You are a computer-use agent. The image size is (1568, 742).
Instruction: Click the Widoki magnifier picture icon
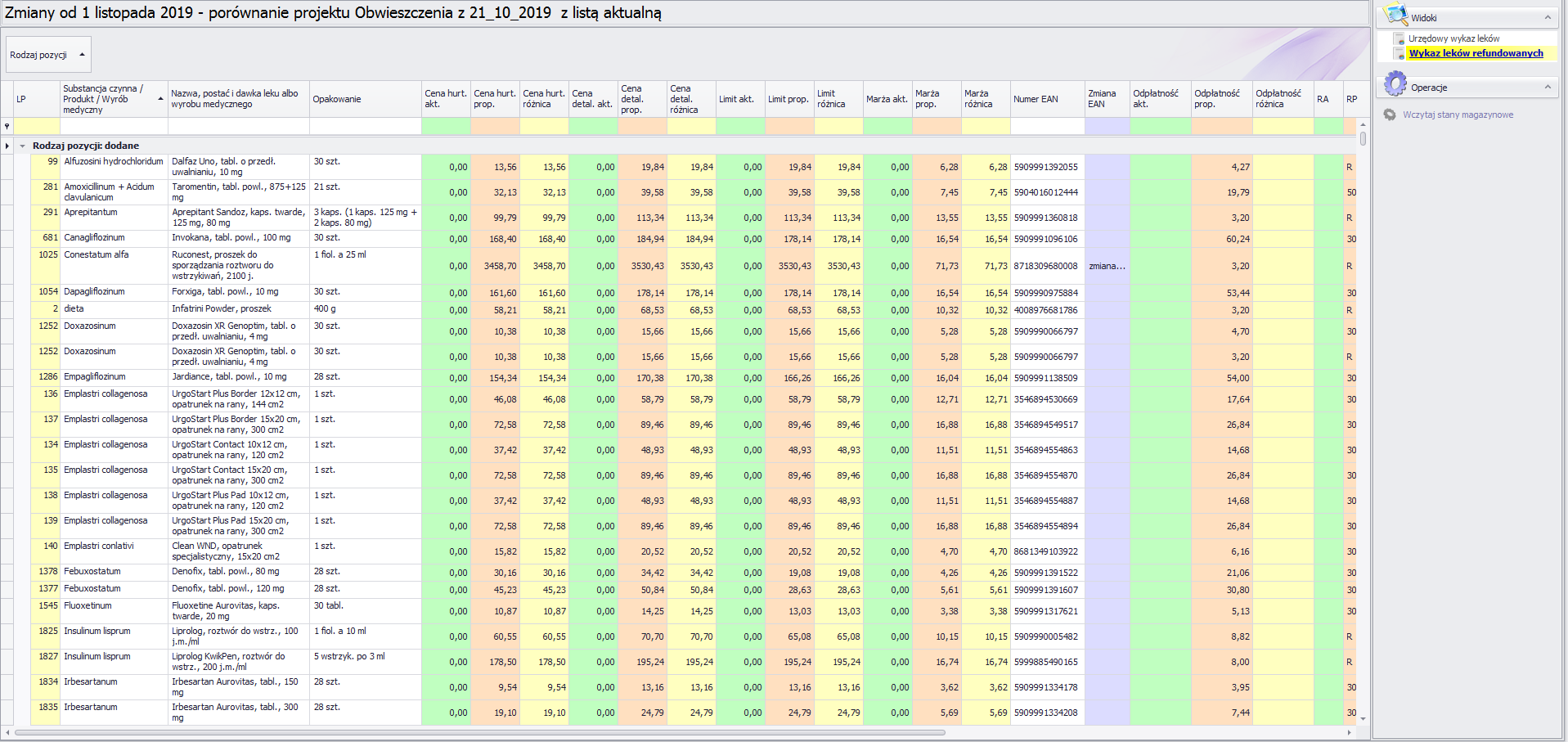(x=1395, y=16)
